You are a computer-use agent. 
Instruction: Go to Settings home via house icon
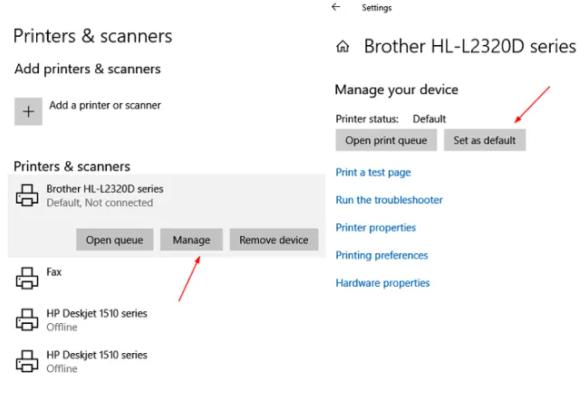(343, 47)
